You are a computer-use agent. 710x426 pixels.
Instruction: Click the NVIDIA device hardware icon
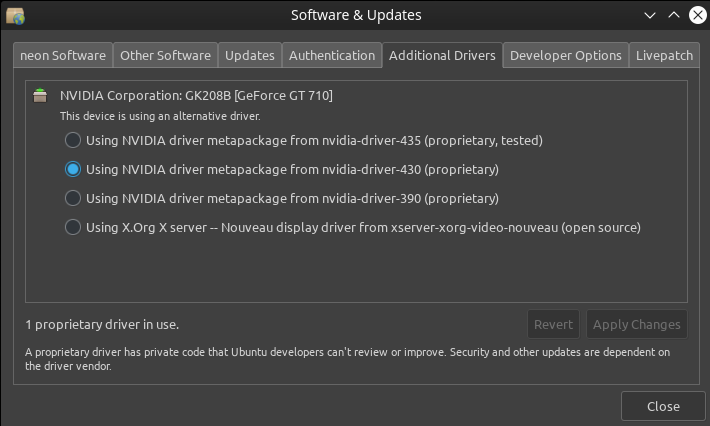40,95
